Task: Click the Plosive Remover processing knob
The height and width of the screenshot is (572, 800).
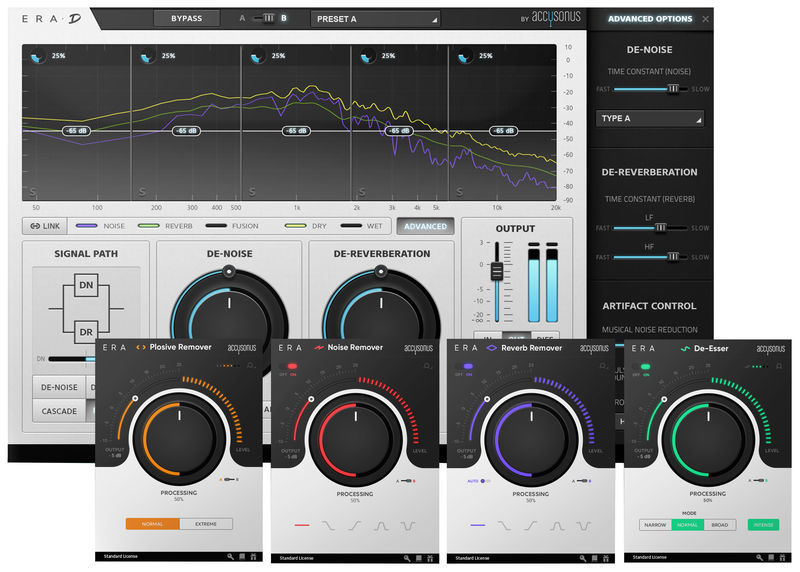Action: 179,438
